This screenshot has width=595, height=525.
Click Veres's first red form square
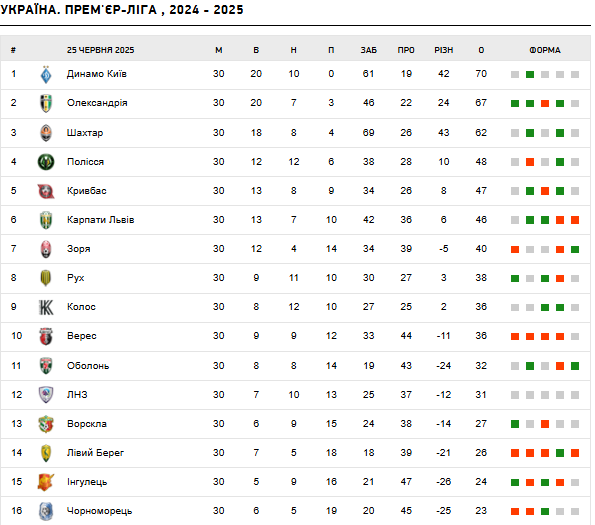515,336
